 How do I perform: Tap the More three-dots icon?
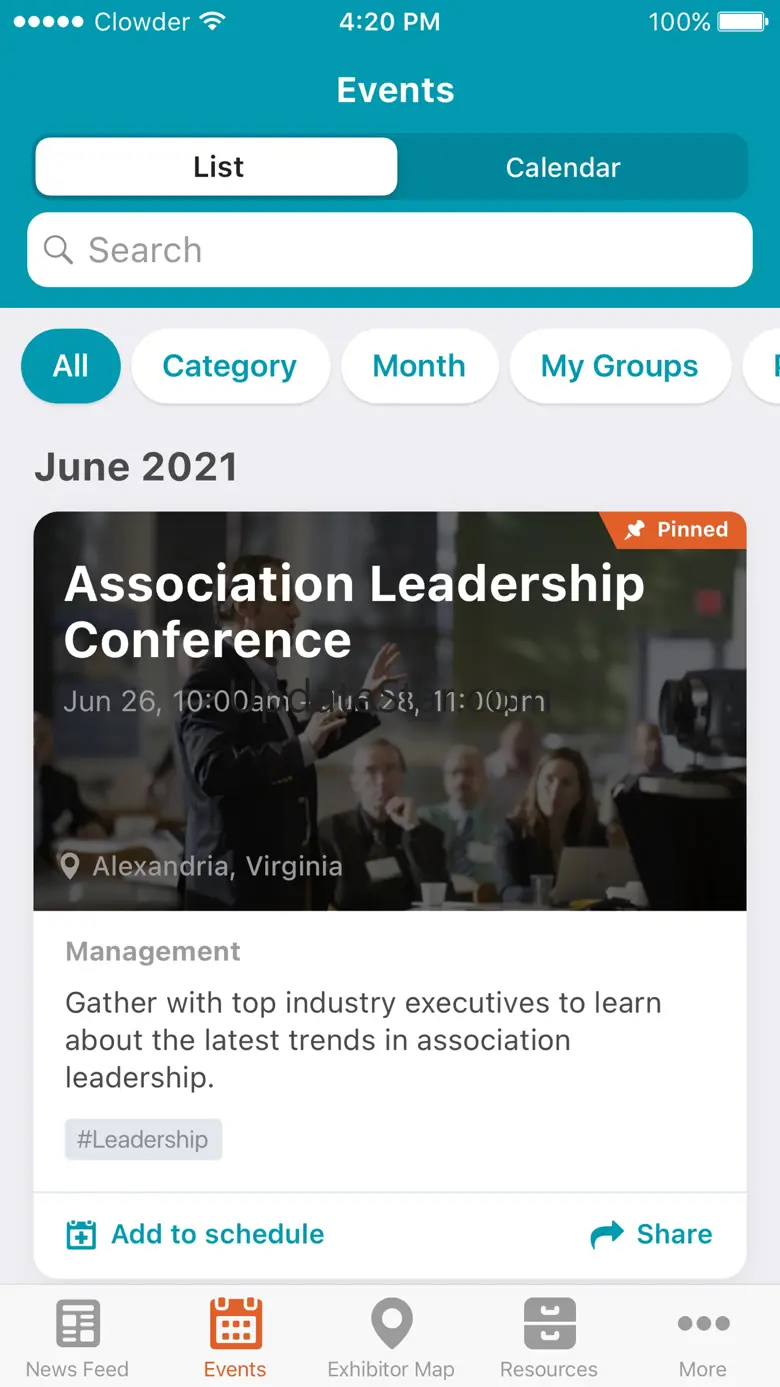click(x=703, y=1324)
